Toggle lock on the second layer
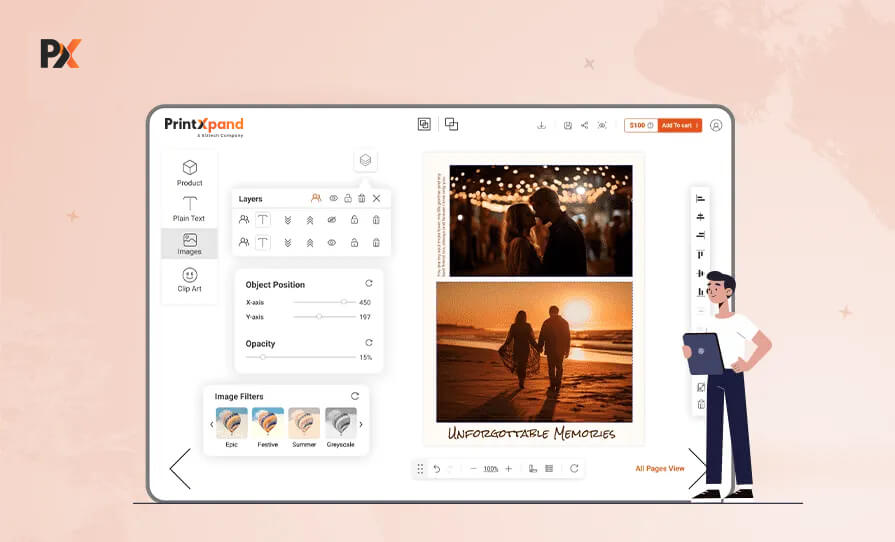This screenshot has width=895, height=542. click(354, 242)
